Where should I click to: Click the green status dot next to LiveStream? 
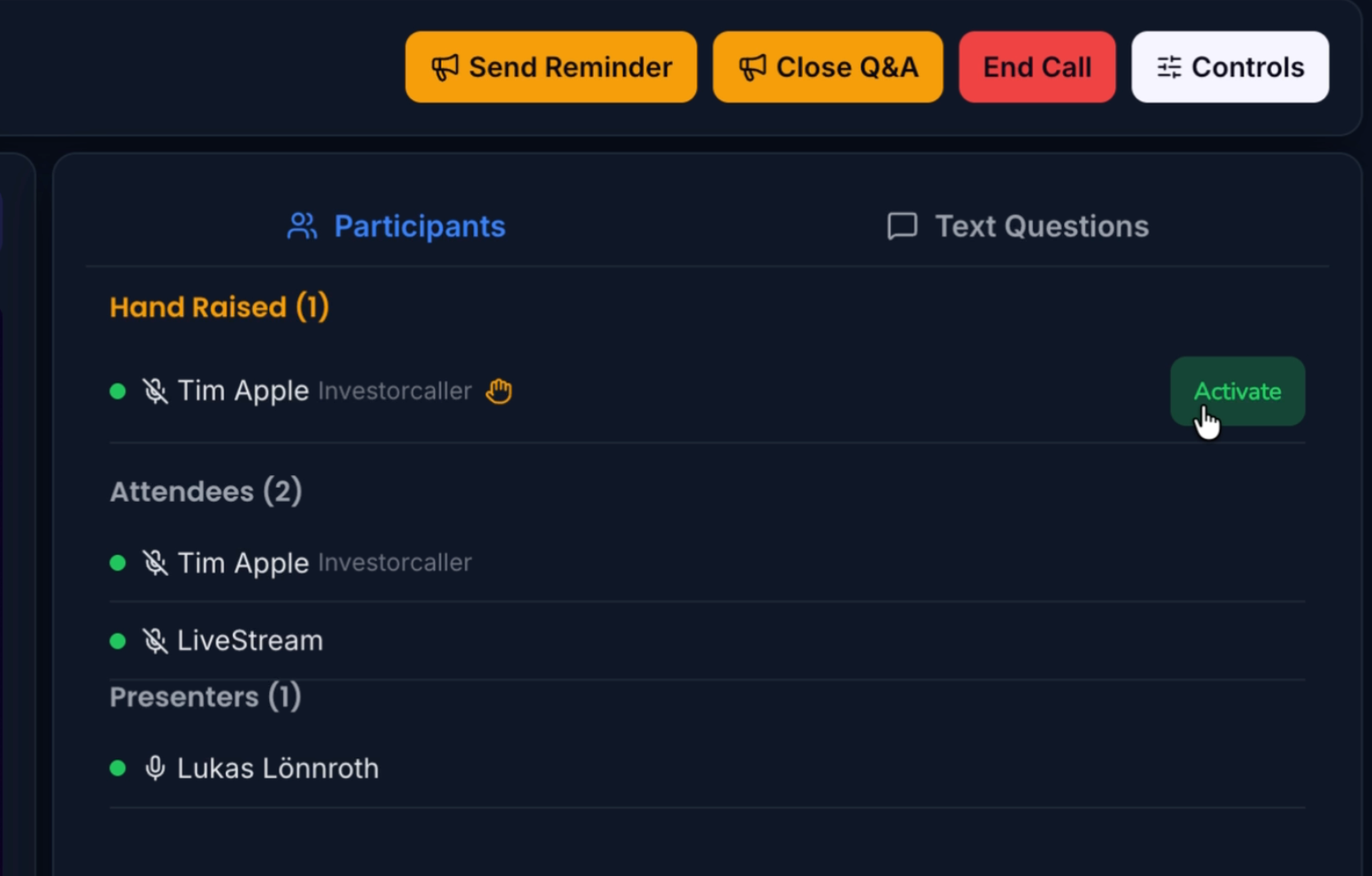click(x=119, y=641)
